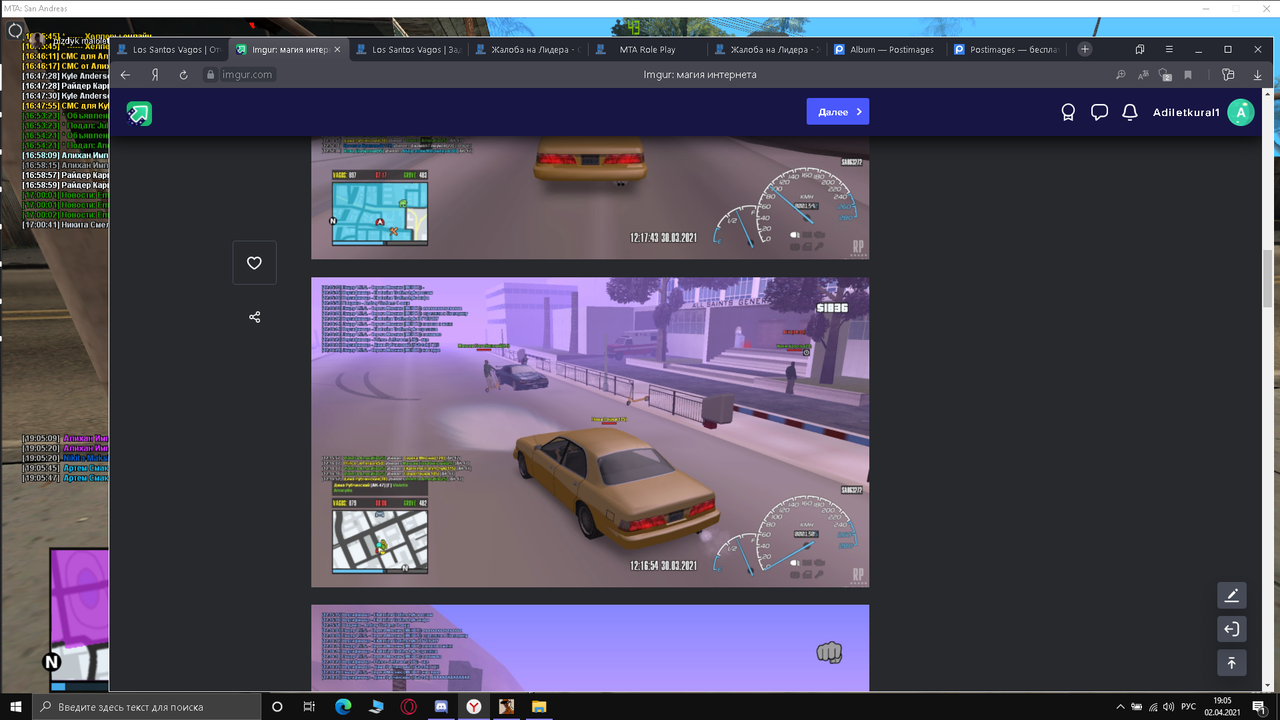Open the Imgur logo home link
Screen dimensions: 1280x720
coord(139,113)
